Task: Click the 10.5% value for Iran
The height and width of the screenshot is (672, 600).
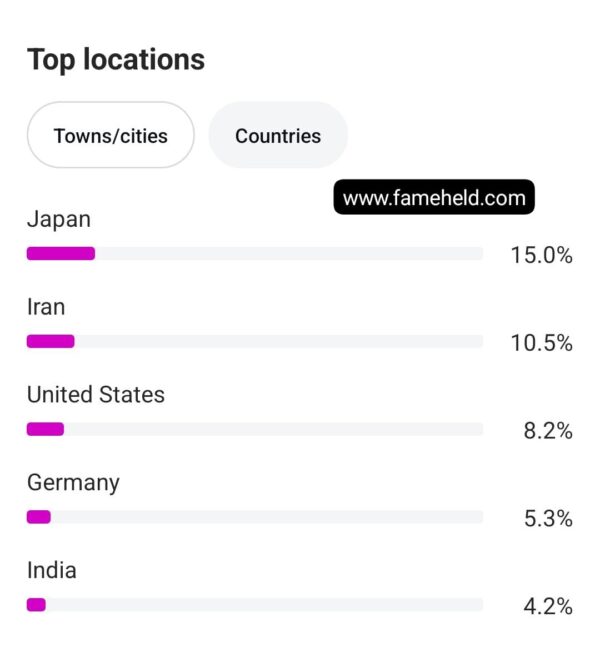Action: point(542,343)
